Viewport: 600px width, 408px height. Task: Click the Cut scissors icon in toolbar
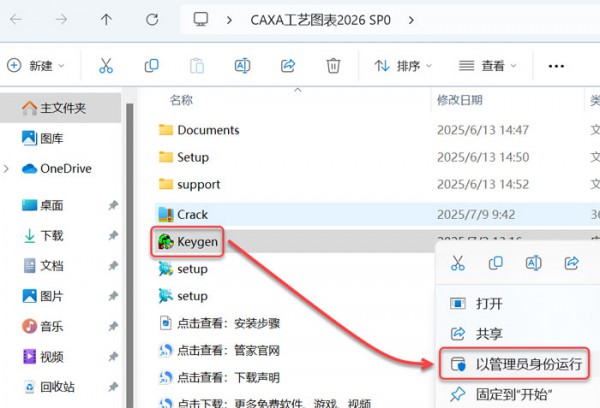[106, 66]
